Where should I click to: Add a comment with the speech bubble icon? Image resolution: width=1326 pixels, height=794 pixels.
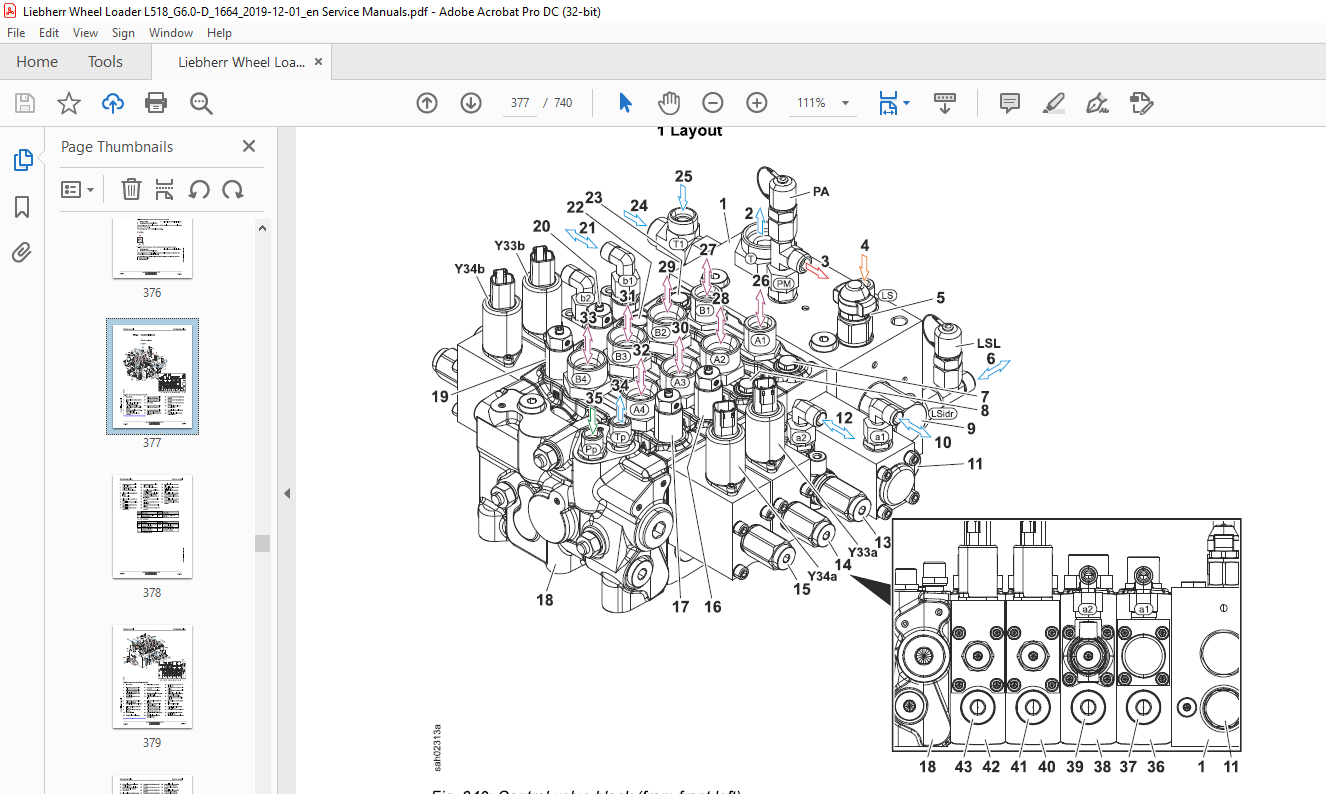(x=1010, y=103)
